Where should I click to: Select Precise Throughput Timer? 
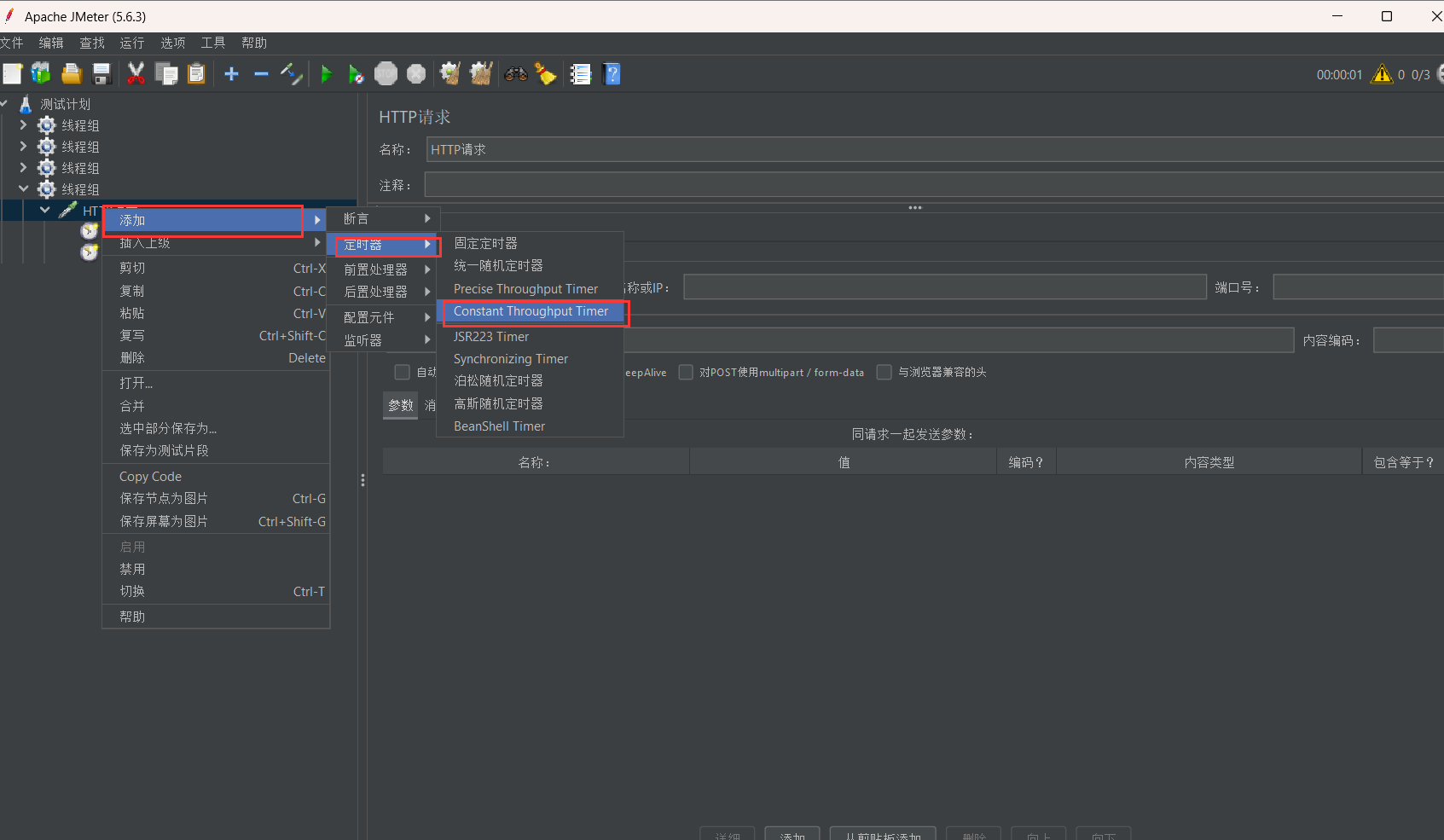point(531,289)
